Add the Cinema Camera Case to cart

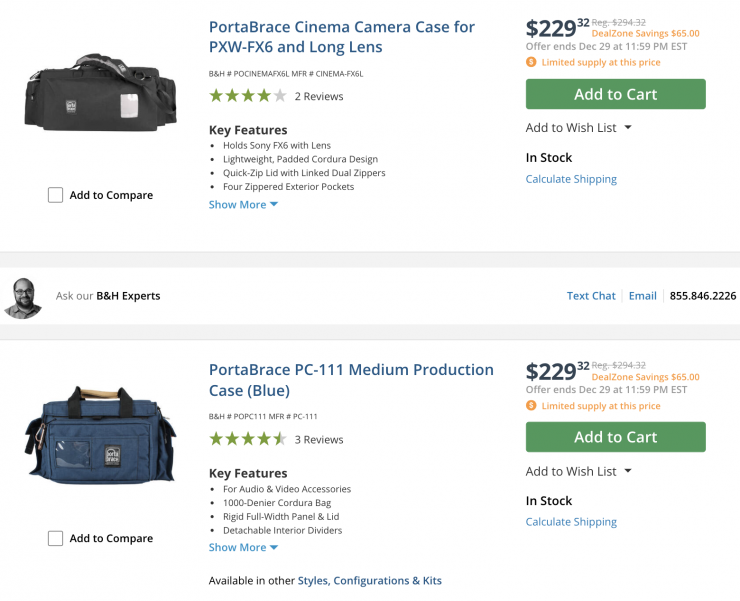pos(615,94)
